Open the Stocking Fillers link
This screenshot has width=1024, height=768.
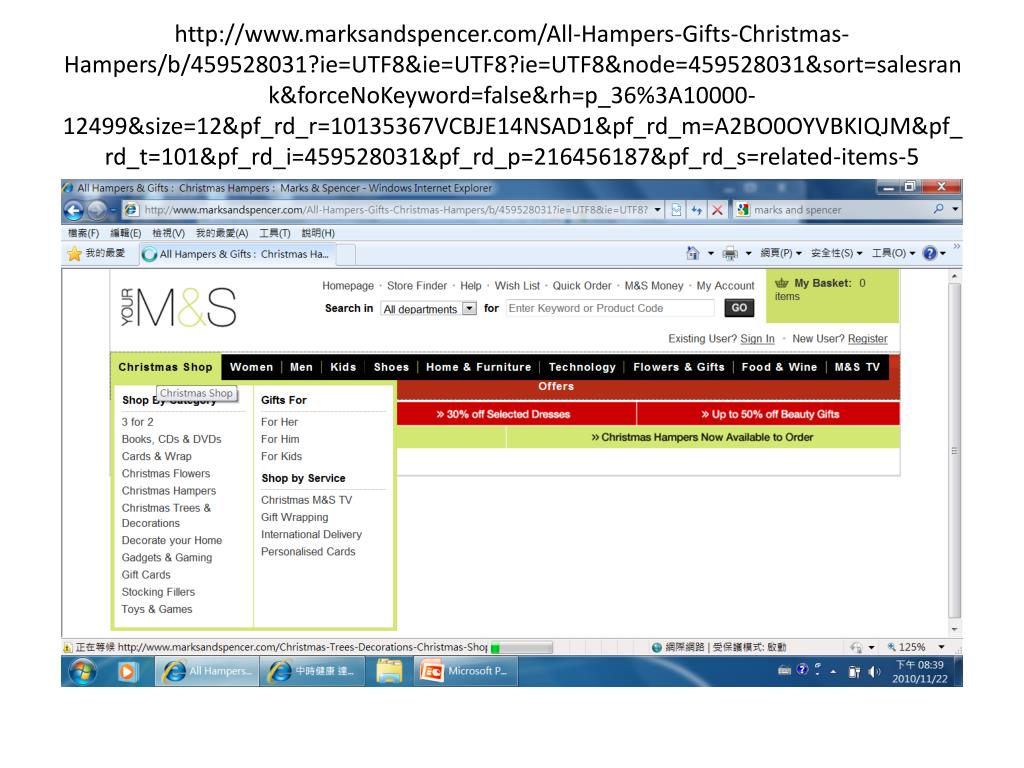click(158, 592)
